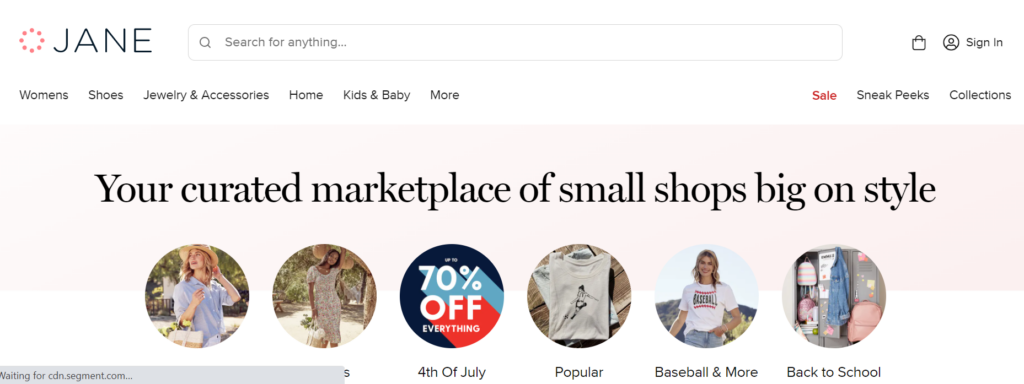Viewport: 1024px width, 384px height.
Task: Open the Shoes menu
Action: click(106, 95)
